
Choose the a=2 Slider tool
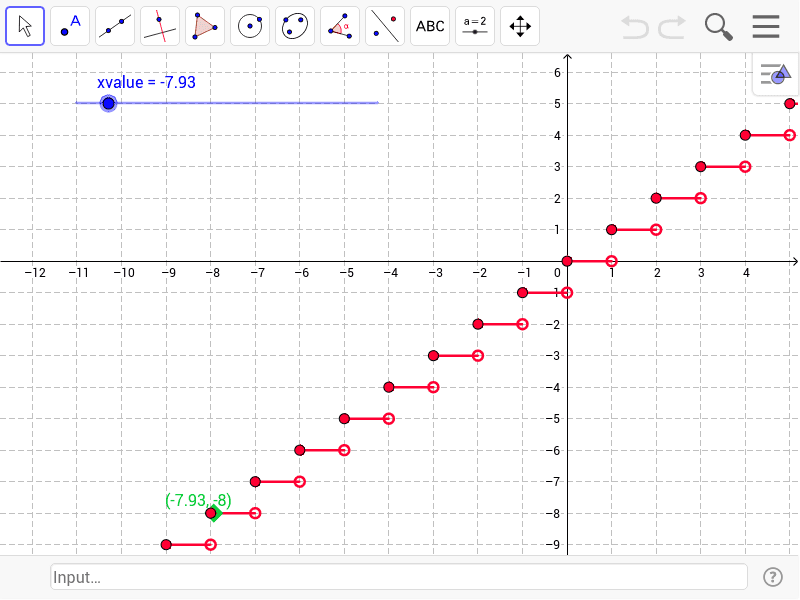coord(474,26)
